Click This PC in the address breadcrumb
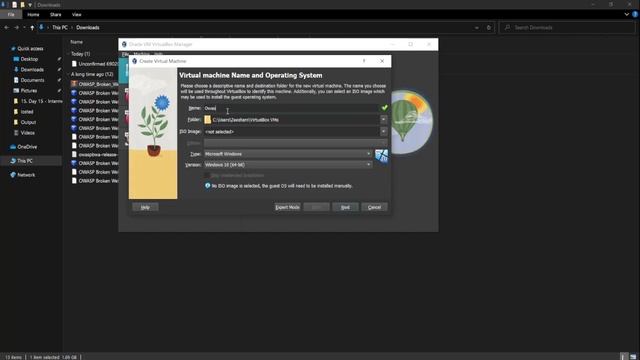Image resolution: width=640 pixels, height=360 pixels. 60,28
